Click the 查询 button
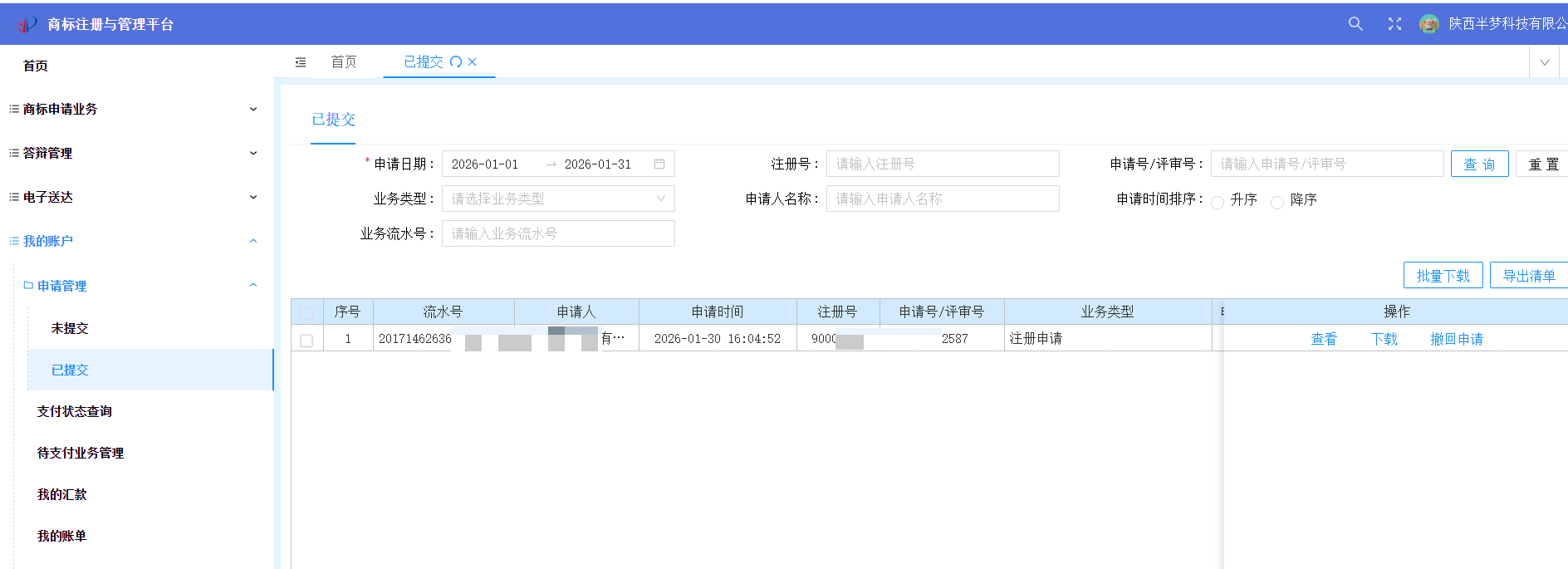Screen dimensions: 1568x569 pos(1480,164)
